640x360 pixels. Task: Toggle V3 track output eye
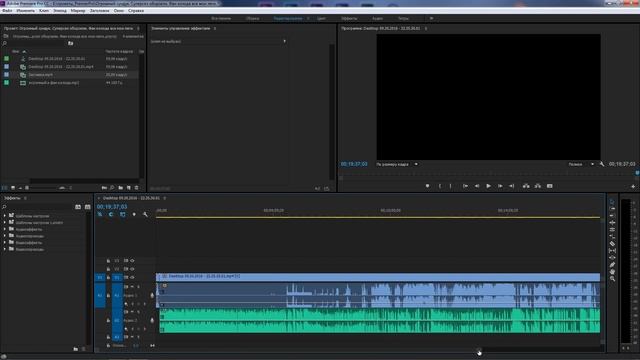[x=132, y=260]
